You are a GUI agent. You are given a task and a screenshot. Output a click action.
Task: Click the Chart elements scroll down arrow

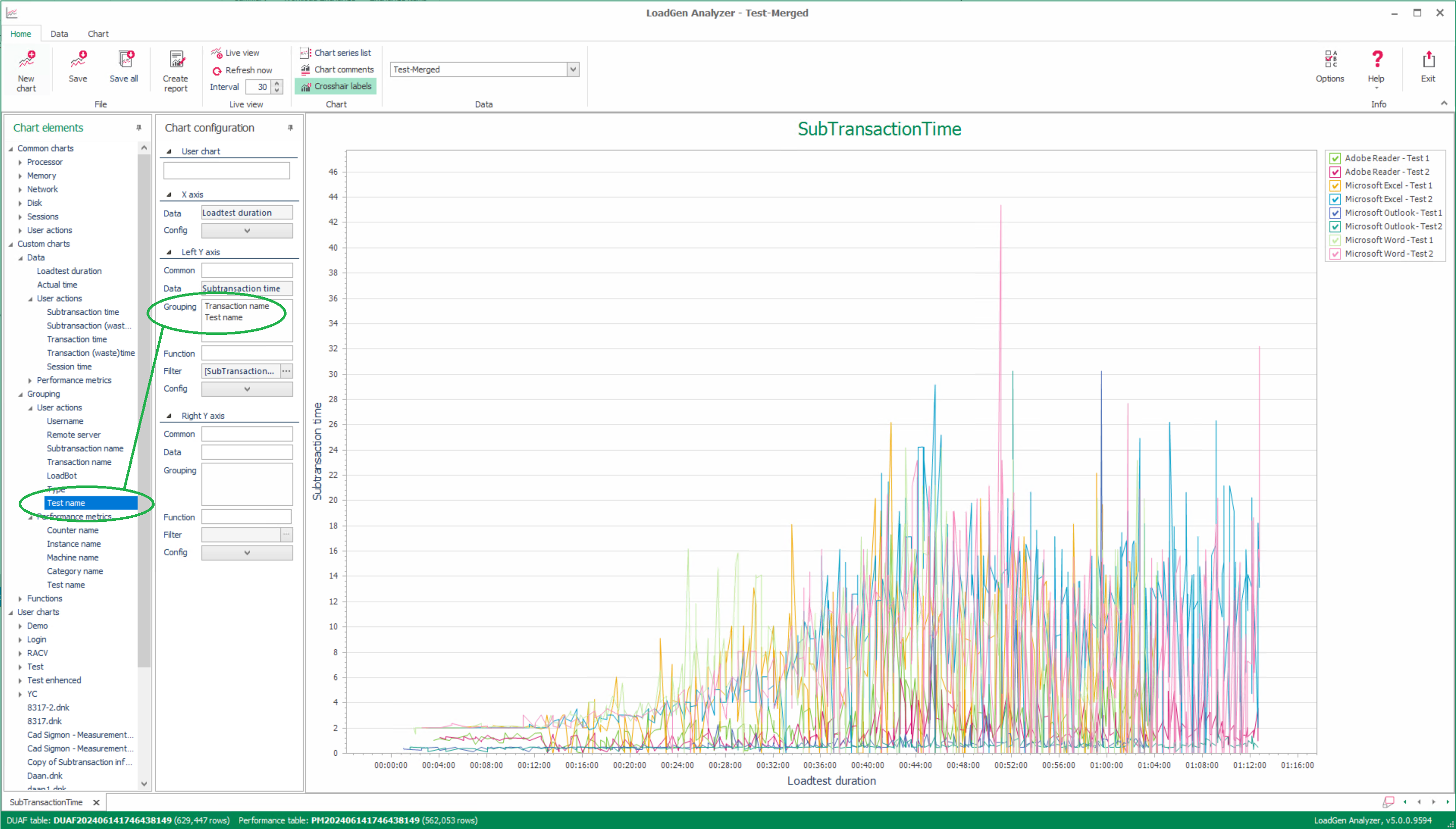[x=144, y=784]
